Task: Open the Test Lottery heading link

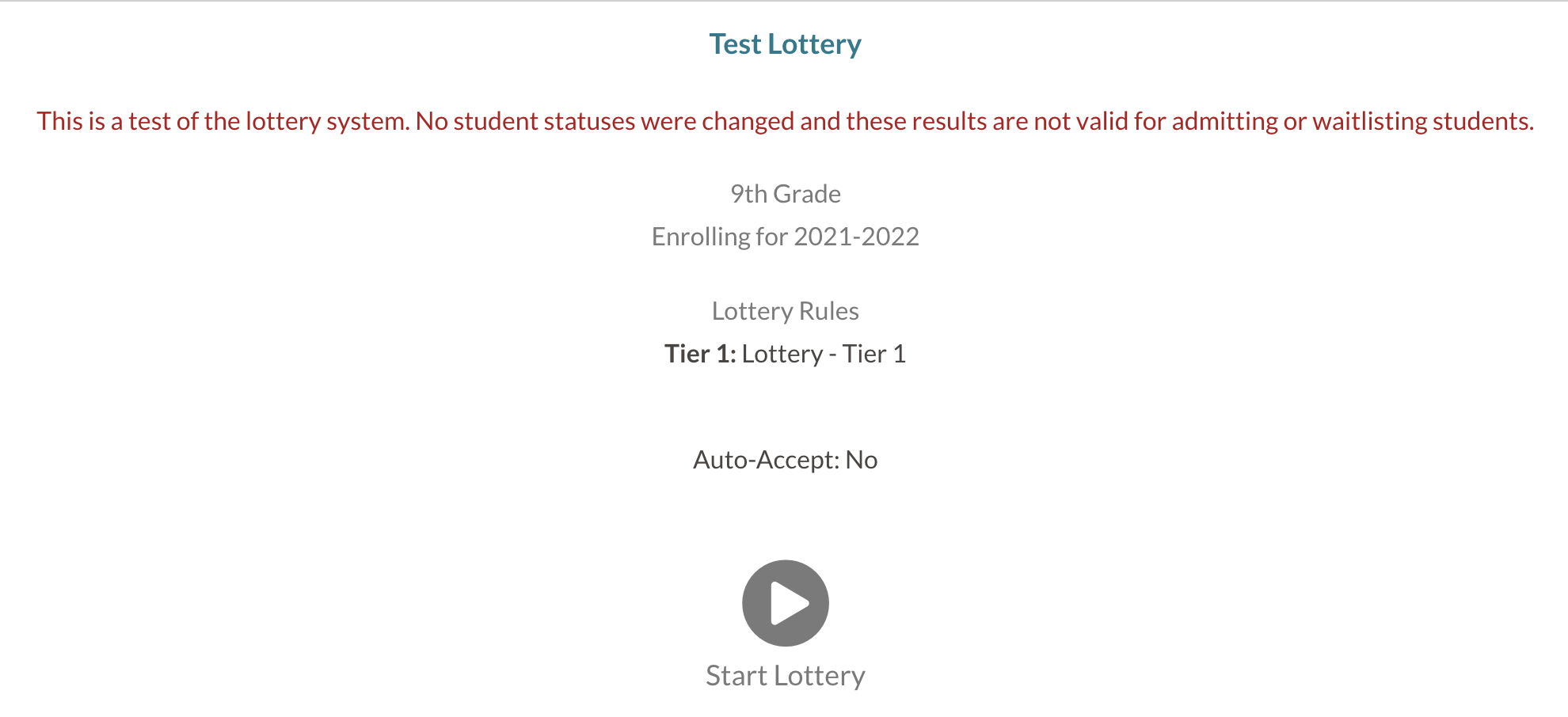Action: click(x=785, y=44)
